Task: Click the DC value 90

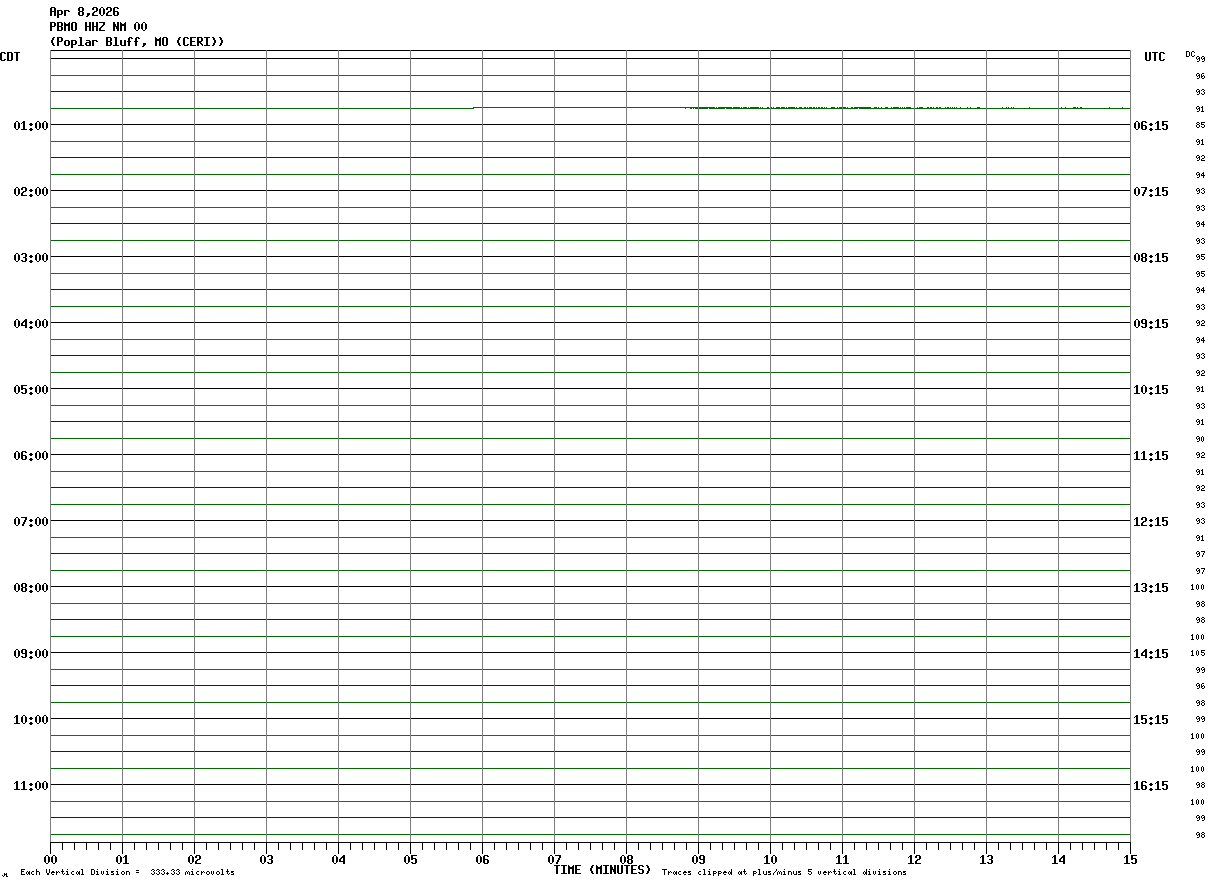Action: tap(1199, 439)
